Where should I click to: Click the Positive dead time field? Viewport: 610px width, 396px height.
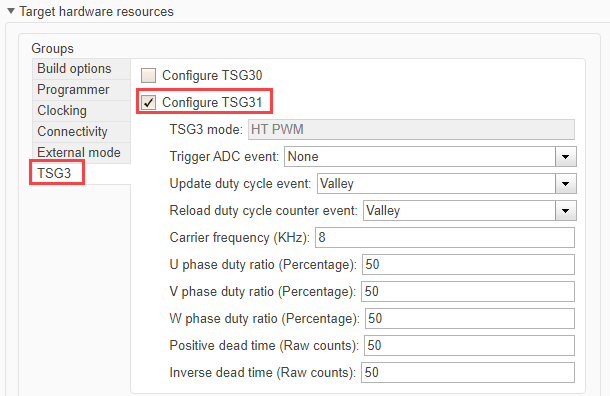click(469, 345)
